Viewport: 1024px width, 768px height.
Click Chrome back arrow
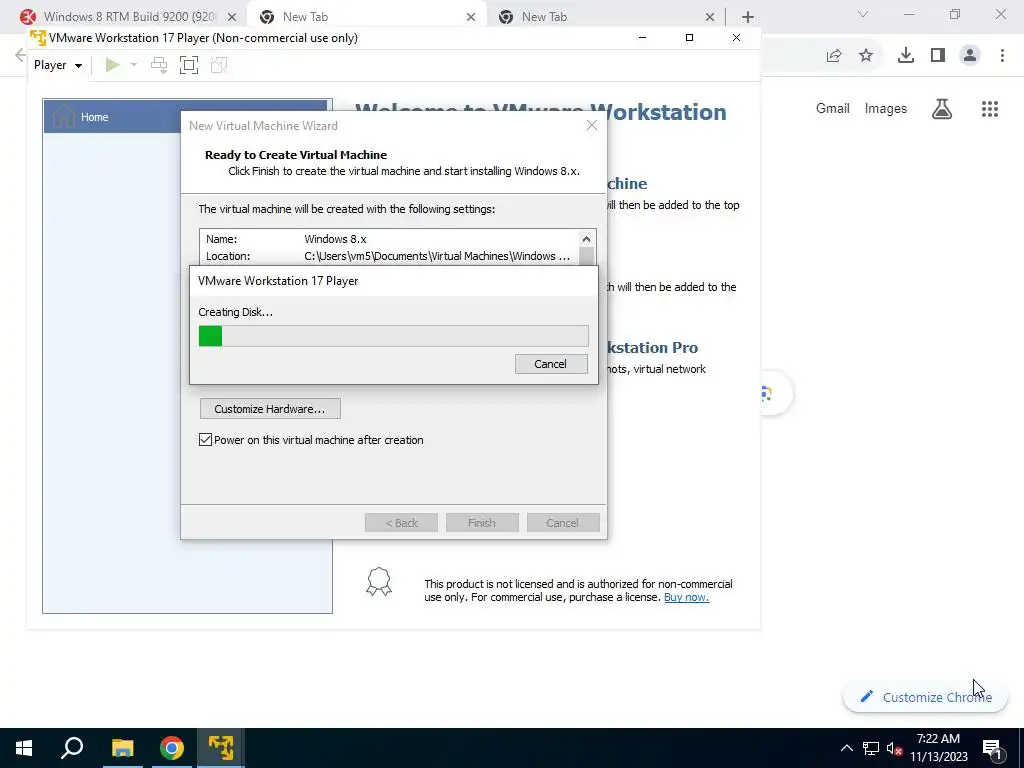point(20,55)
